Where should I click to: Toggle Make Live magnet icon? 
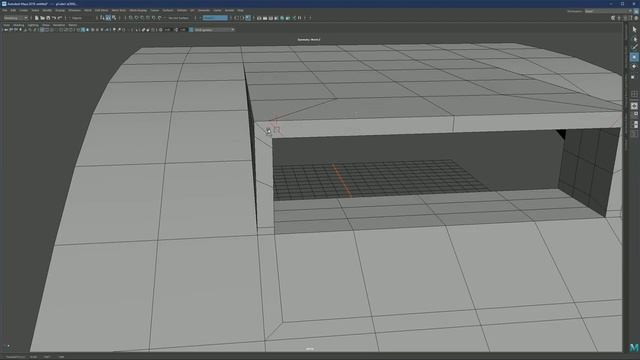[160, 18]
